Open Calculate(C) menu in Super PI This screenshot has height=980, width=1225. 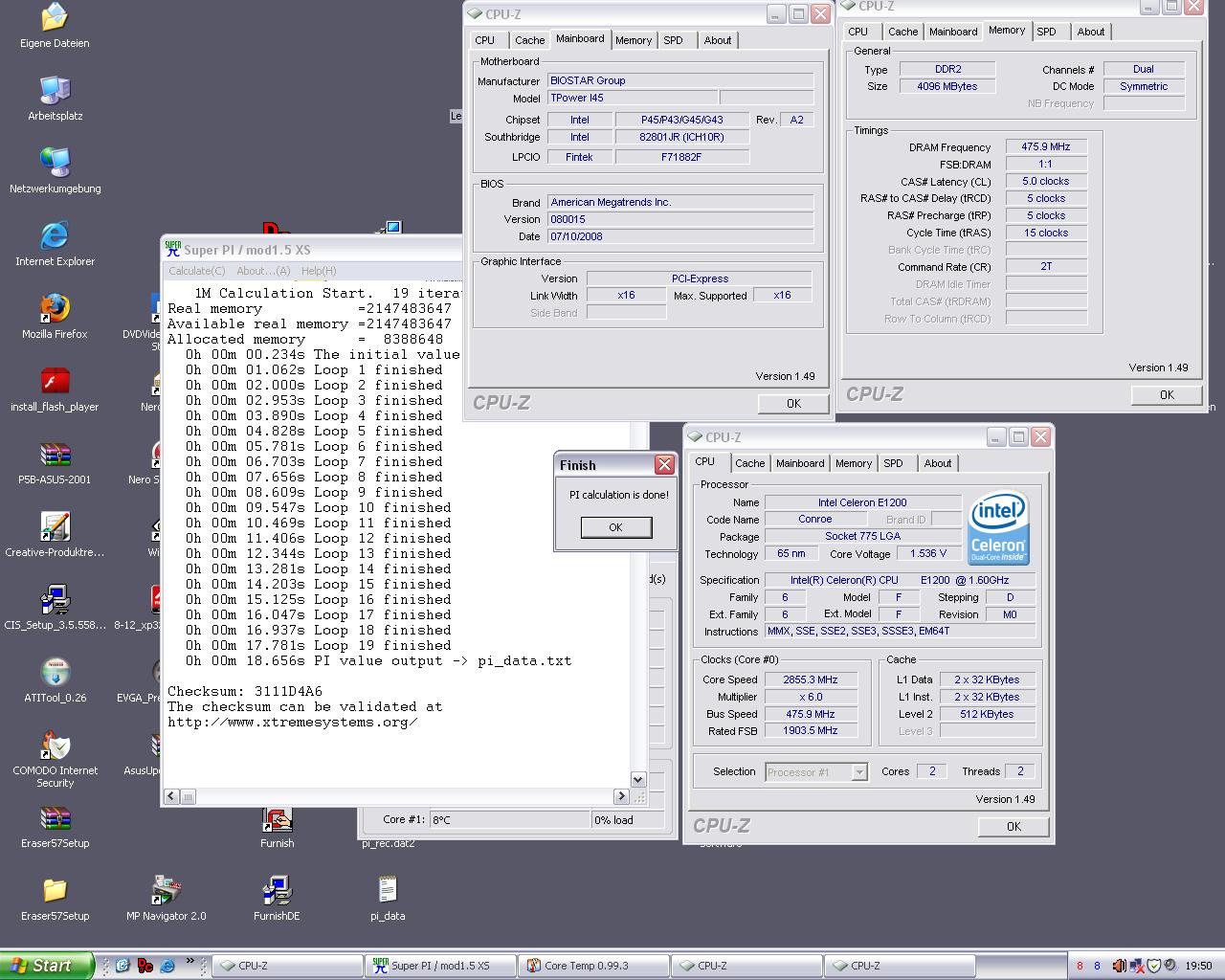pos(197,271)
